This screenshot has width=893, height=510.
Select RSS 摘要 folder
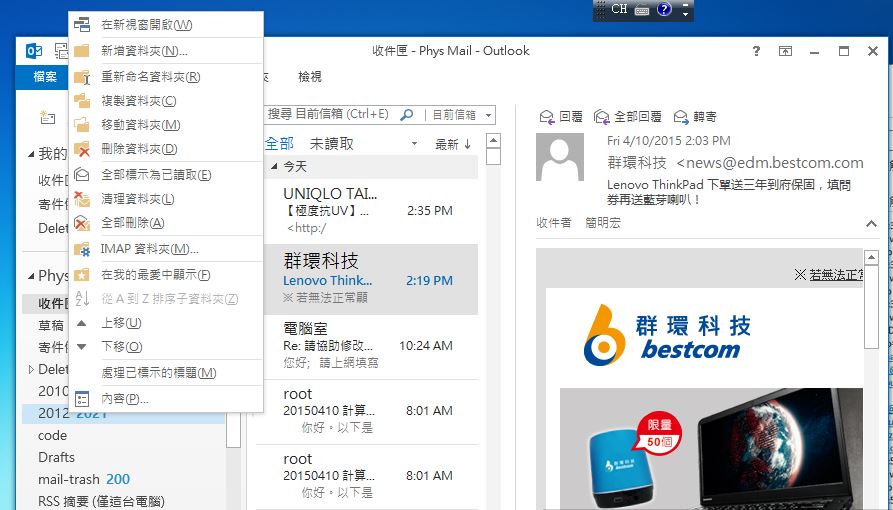click(x=101, y=501)
